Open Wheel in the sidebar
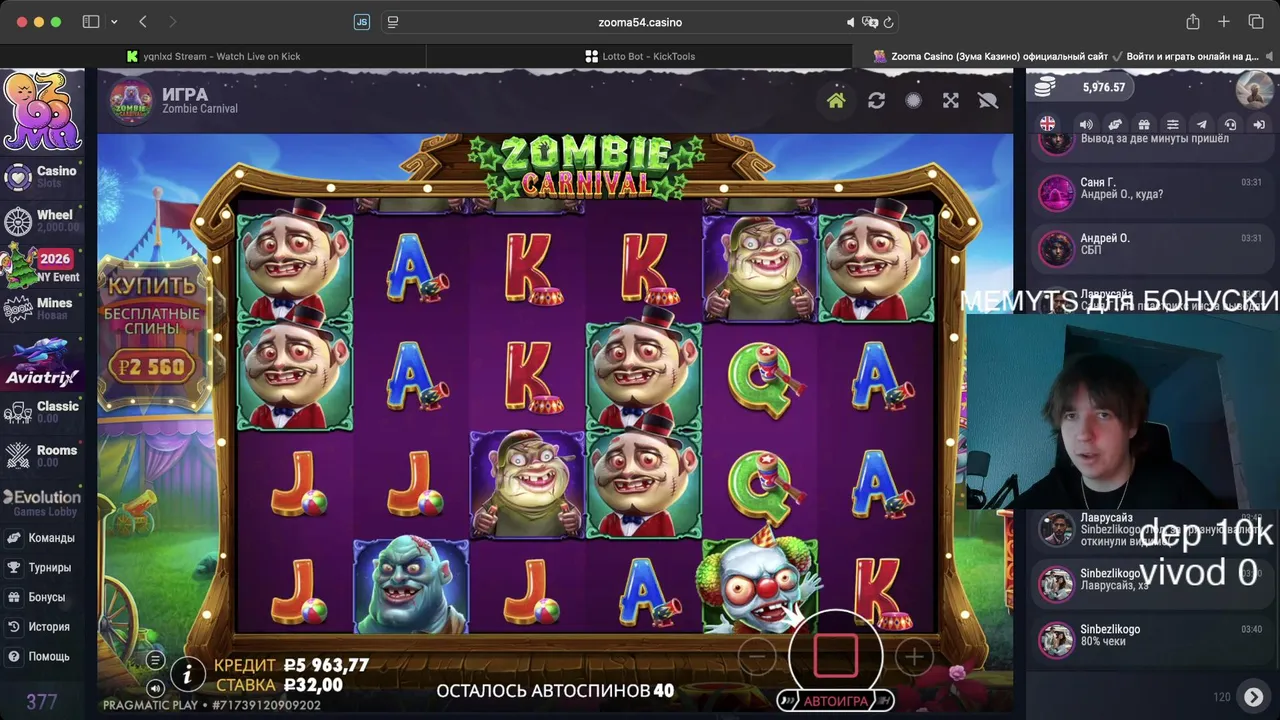Image resolution: width=1280 pixels, height=720 pixels. click(x=42, y=221)
